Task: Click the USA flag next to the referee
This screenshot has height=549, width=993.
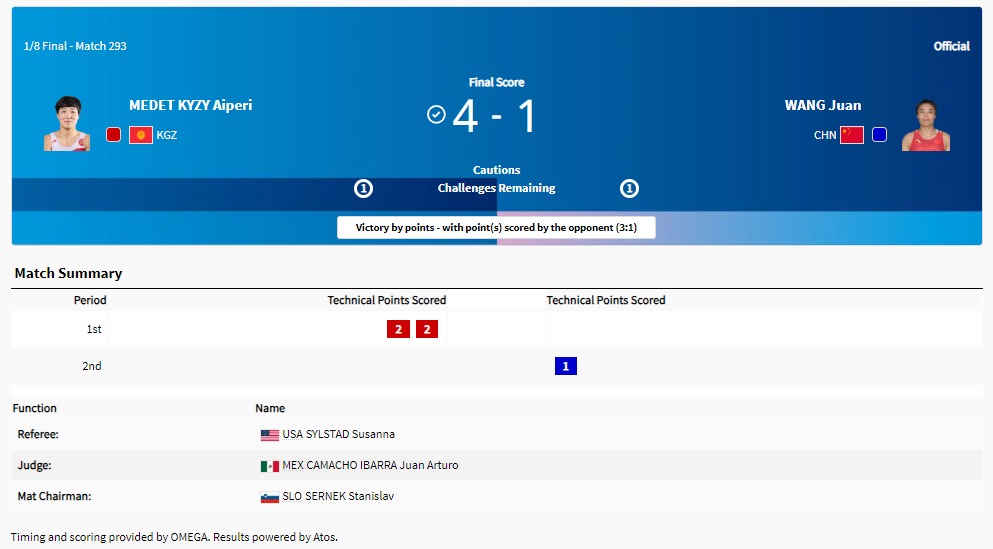Action: [x=269, y=435]
